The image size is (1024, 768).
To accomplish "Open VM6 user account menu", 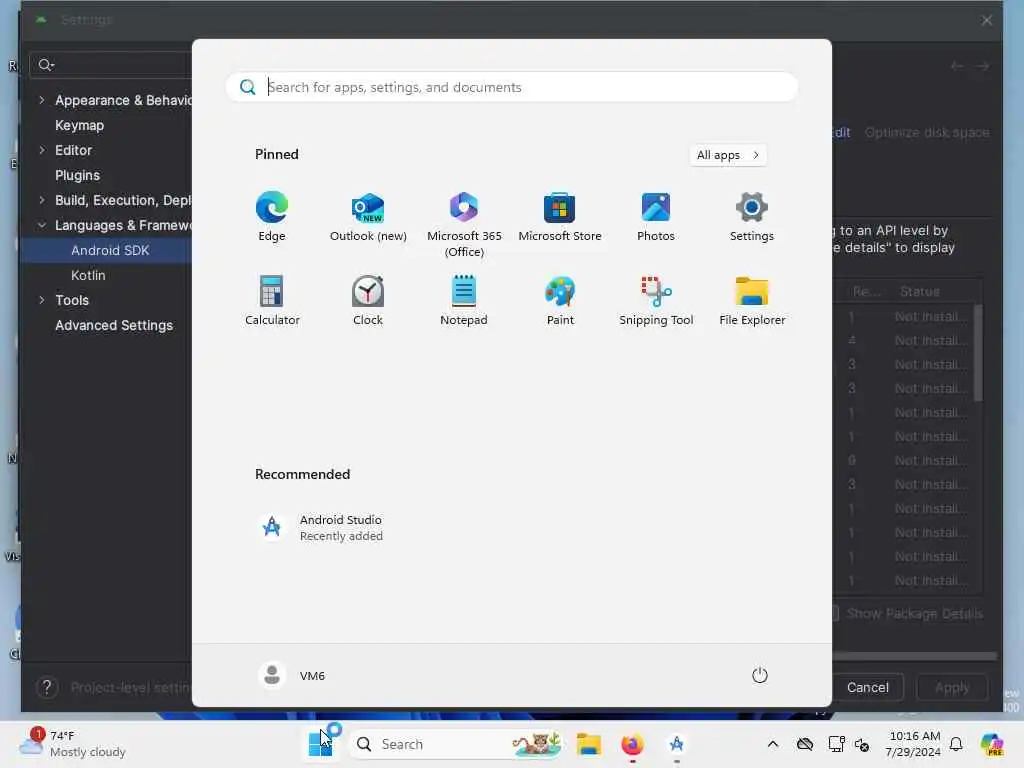I will point(292,675).
